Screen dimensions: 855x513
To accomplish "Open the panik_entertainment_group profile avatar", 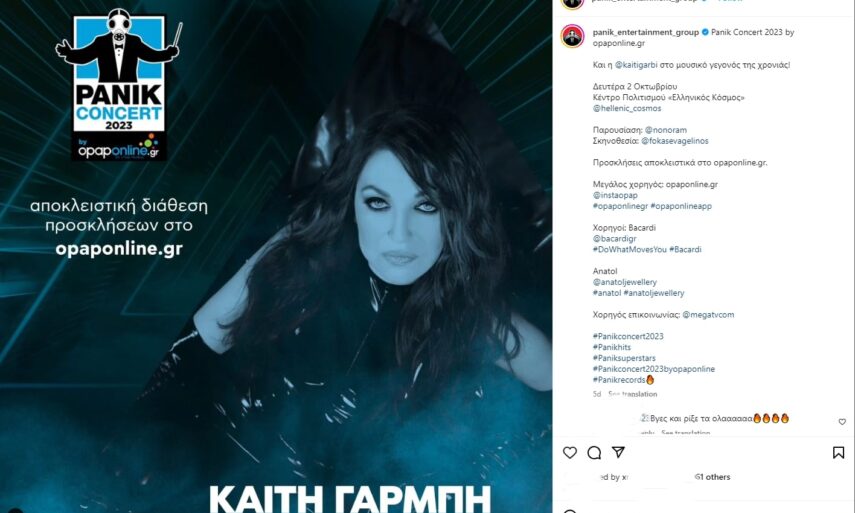I will click(x=573, y=36).
